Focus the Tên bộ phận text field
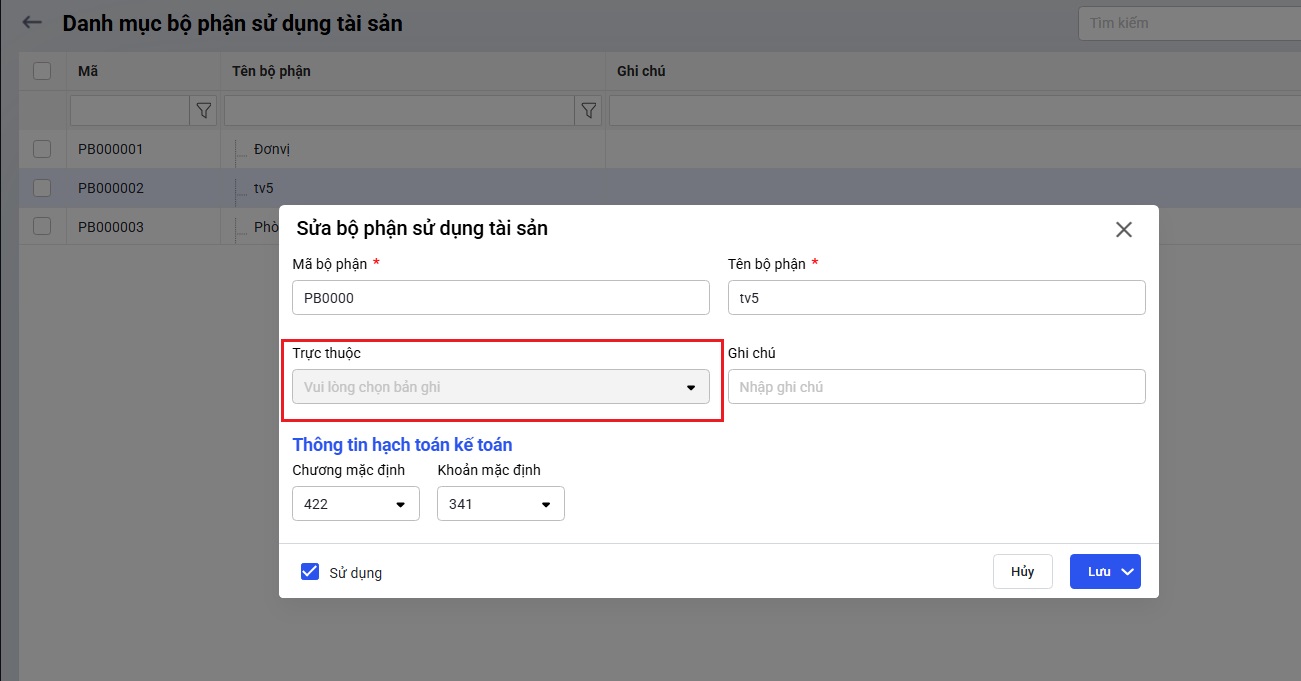The width and height of the screenshot is (1301, 681). pos(936,298)
